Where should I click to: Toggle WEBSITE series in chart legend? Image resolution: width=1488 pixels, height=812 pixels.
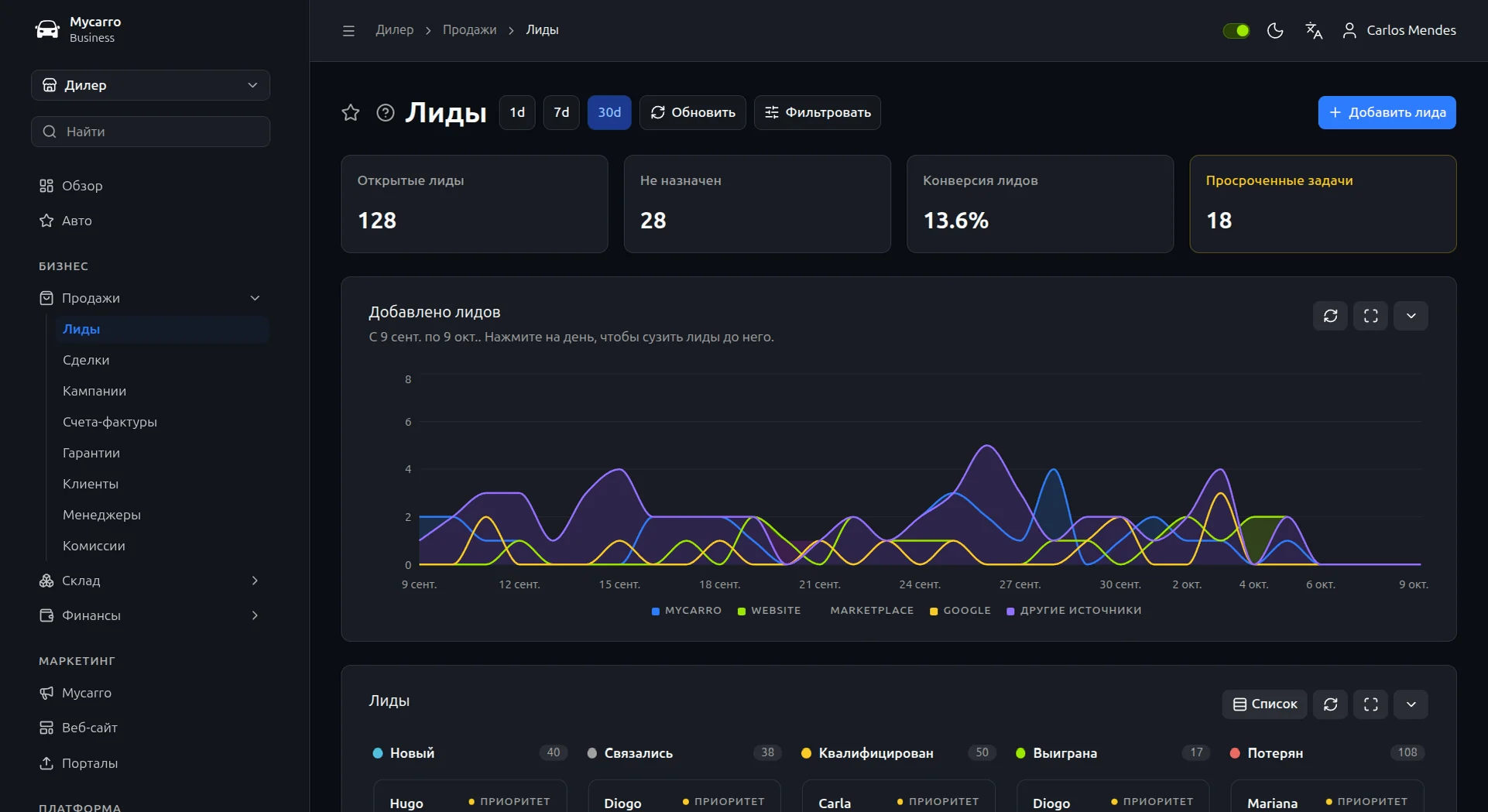point(769,611)
